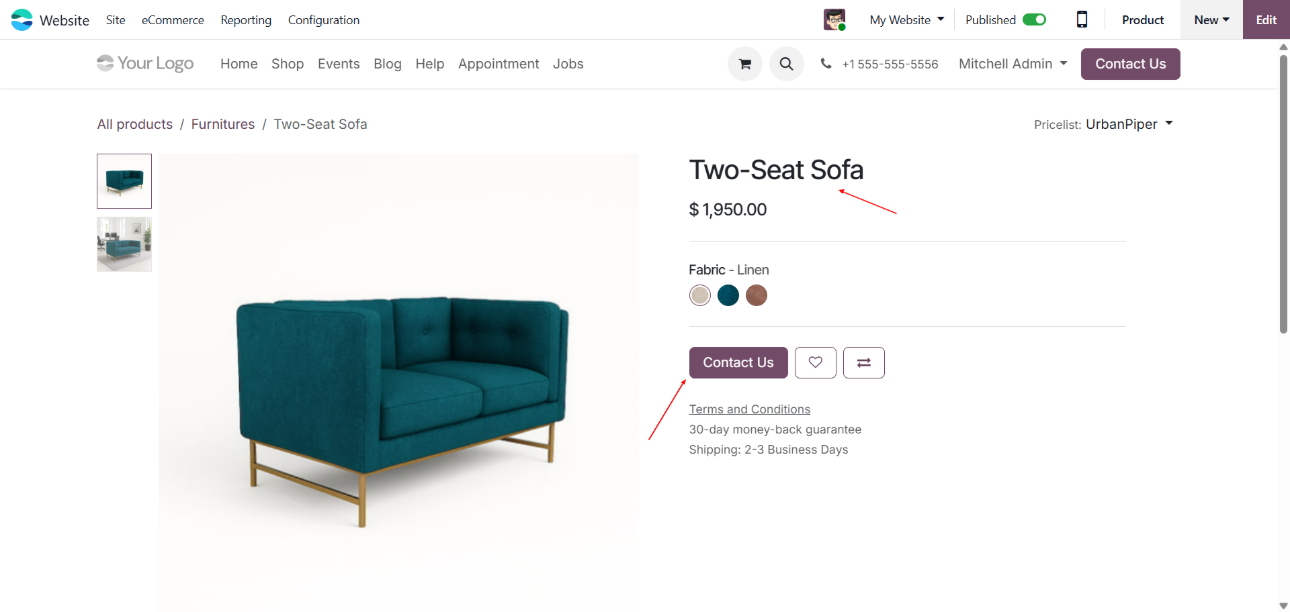Open the shopping cart icon
The height and width of the screenshot is (612, 1290).
coord(745,64)
